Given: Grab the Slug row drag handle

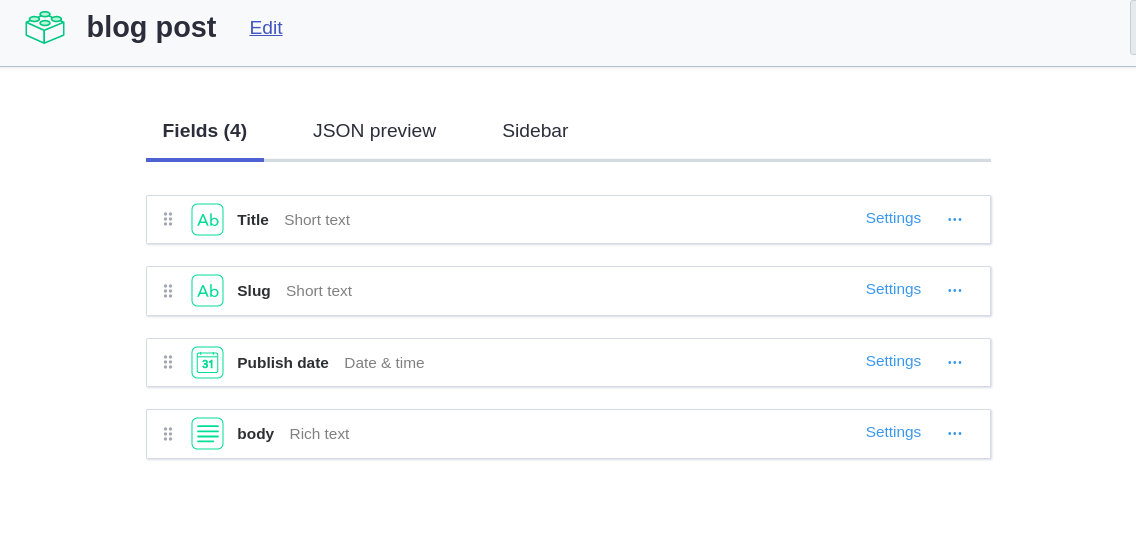Looking at the screenshot, I should (x=168, y=291).
